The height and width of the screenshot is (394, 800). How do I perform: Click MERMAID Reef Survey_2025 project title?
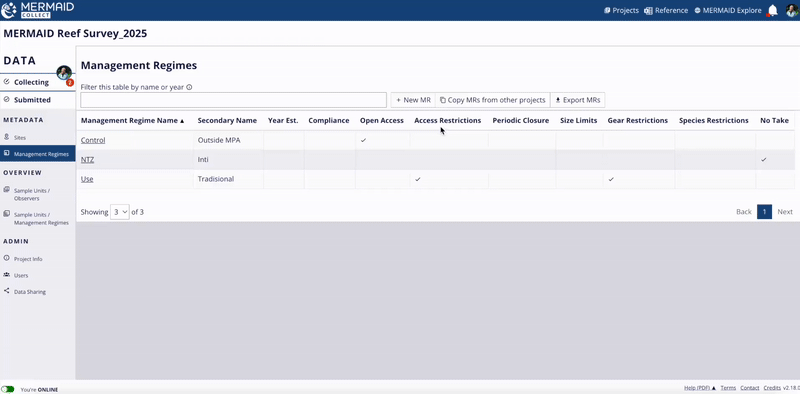75,34
